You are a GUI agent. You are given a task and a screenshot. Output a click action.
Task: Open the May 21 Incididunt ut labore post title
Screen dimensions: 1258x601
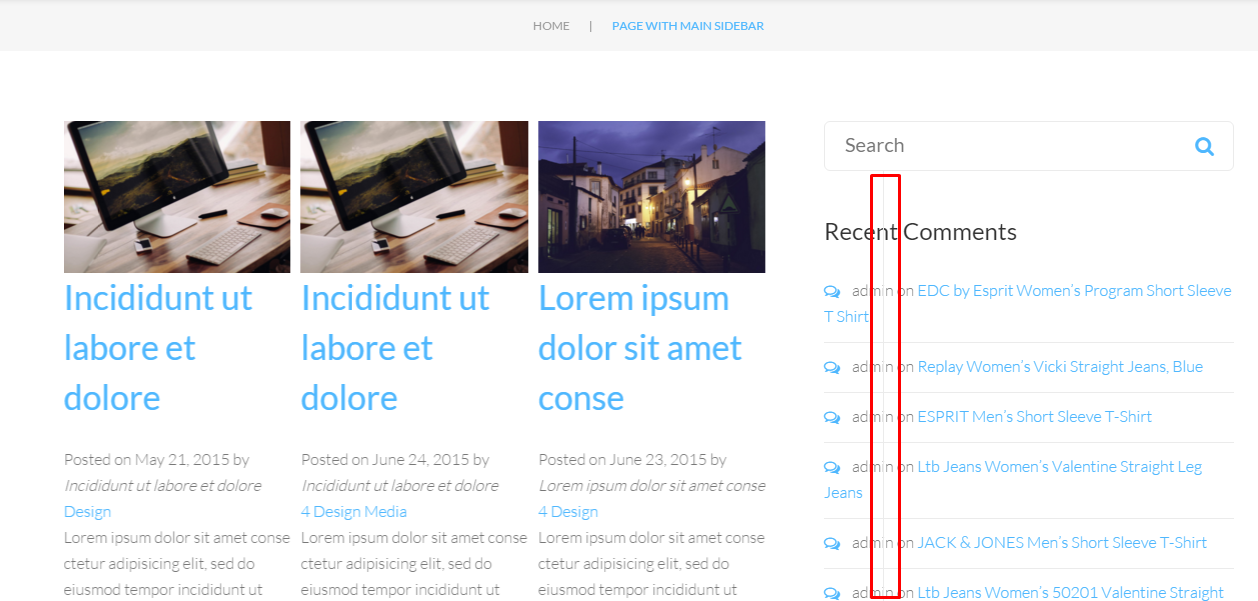point(158,348)
